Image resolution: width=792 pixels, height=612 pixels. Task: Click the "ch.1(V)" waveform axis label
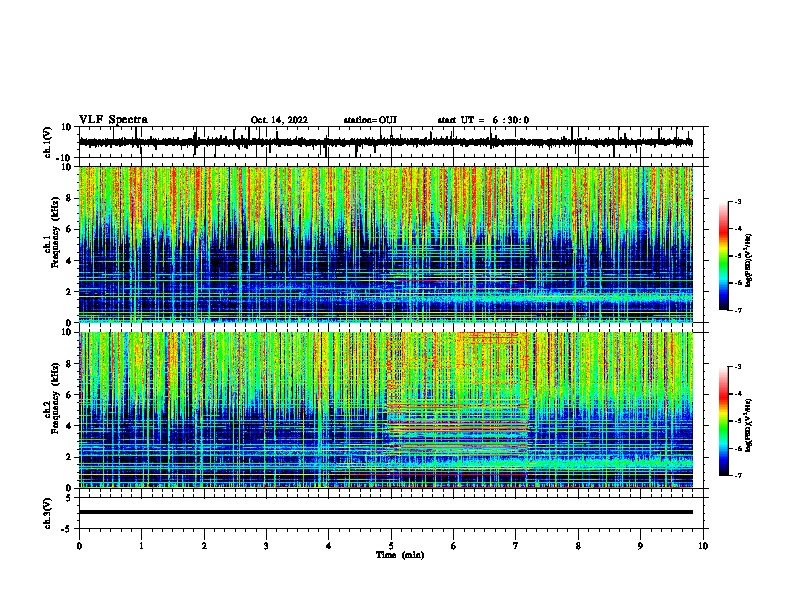coord(48,142)
